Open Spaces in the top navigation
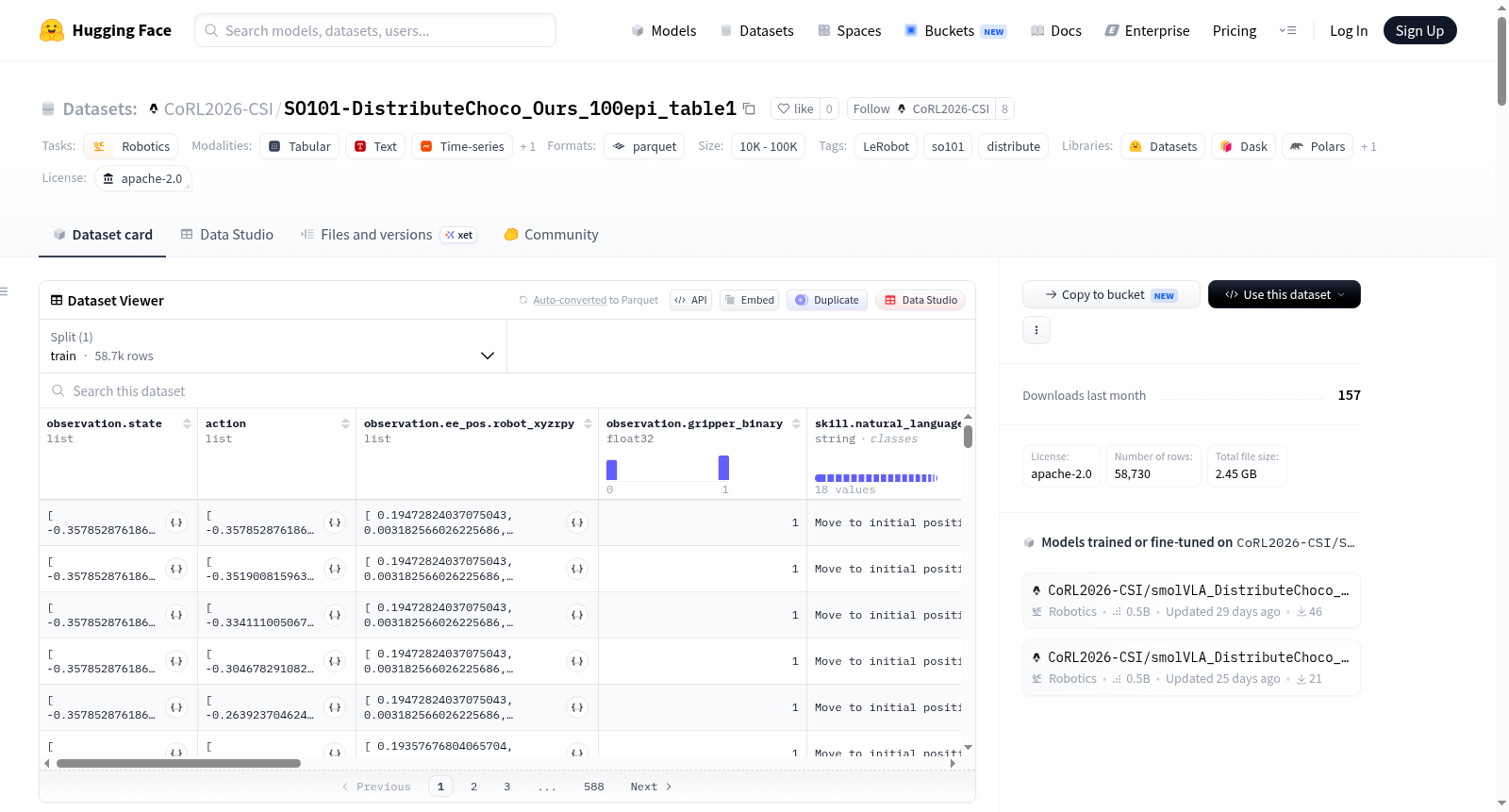The width and height of the screenshot is (1509, 812). 850,30
